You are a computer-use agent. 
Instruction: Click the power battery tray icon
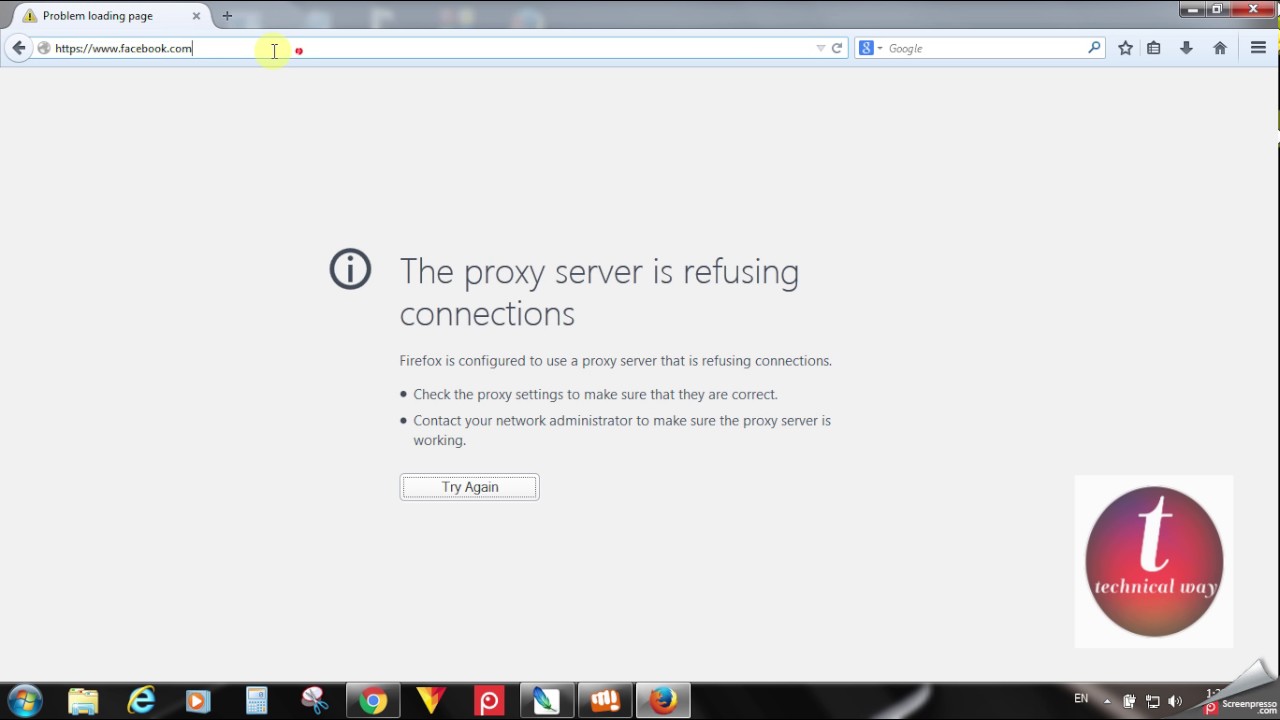click(x=1129, y=701)
